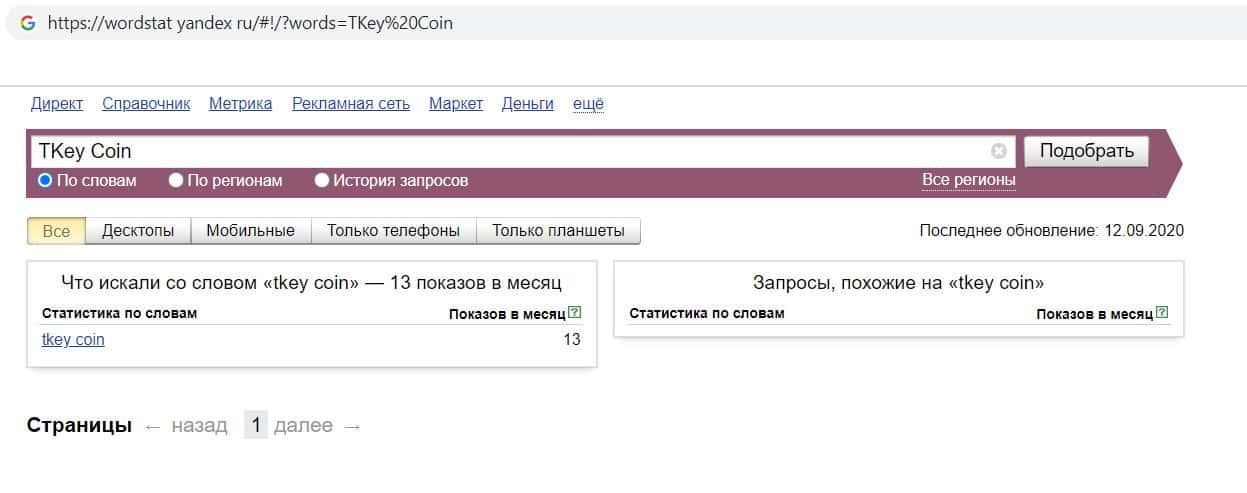The width and height of the screenshot is (1247, 493).
Task: Open the ещё dropdown menu
Action: (x=588, y=104)
